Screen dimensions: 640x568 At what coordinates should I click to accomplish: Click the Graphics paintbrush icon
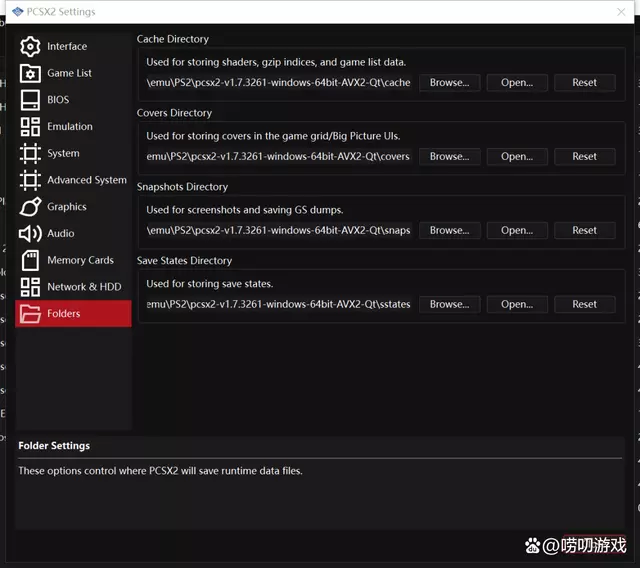click(x=30, y=207)
